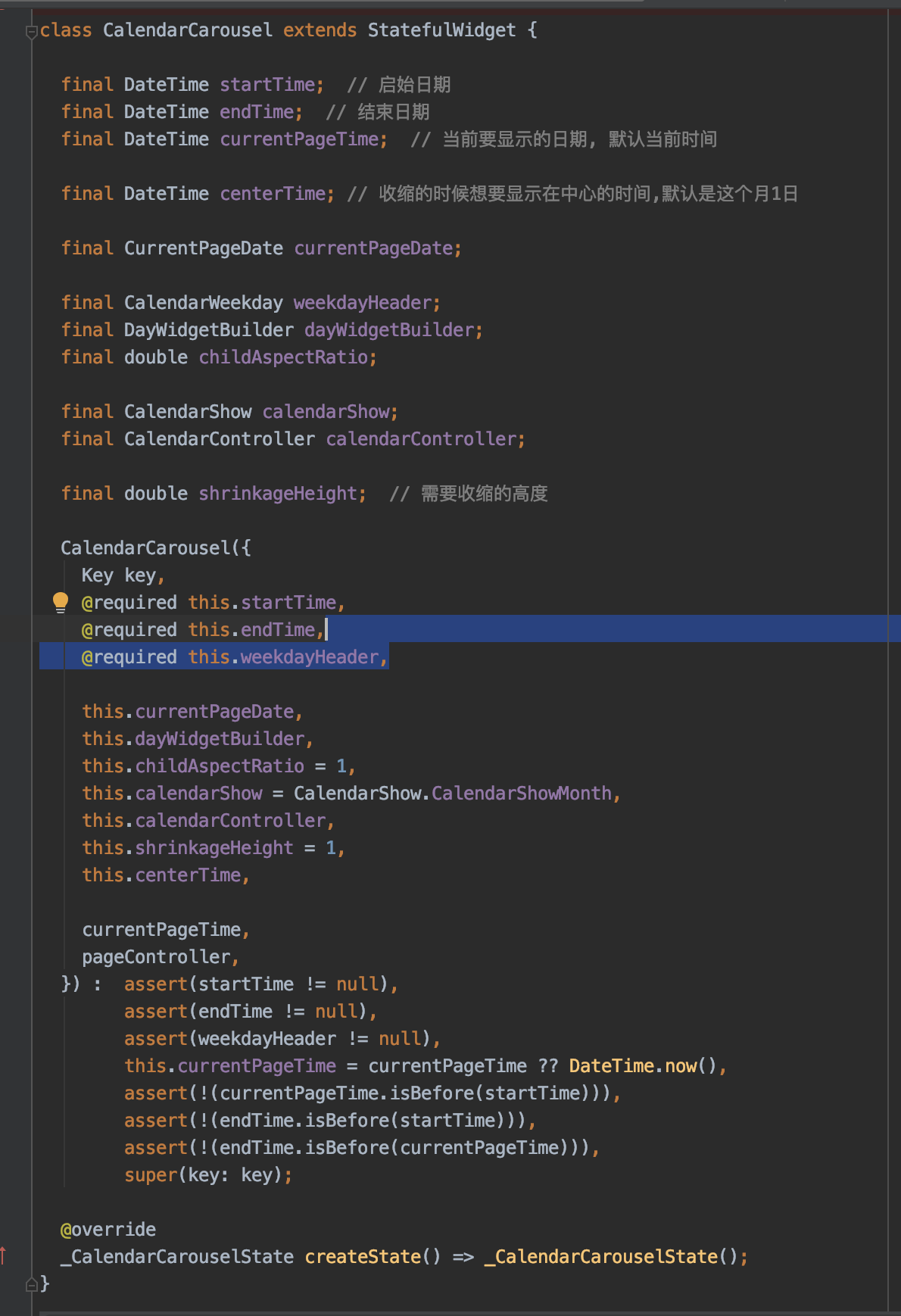Collapse the CalendarCarousel class fold marker
Image resolution: width=901 pixels, height=1316 pixels.
point(31,32)
